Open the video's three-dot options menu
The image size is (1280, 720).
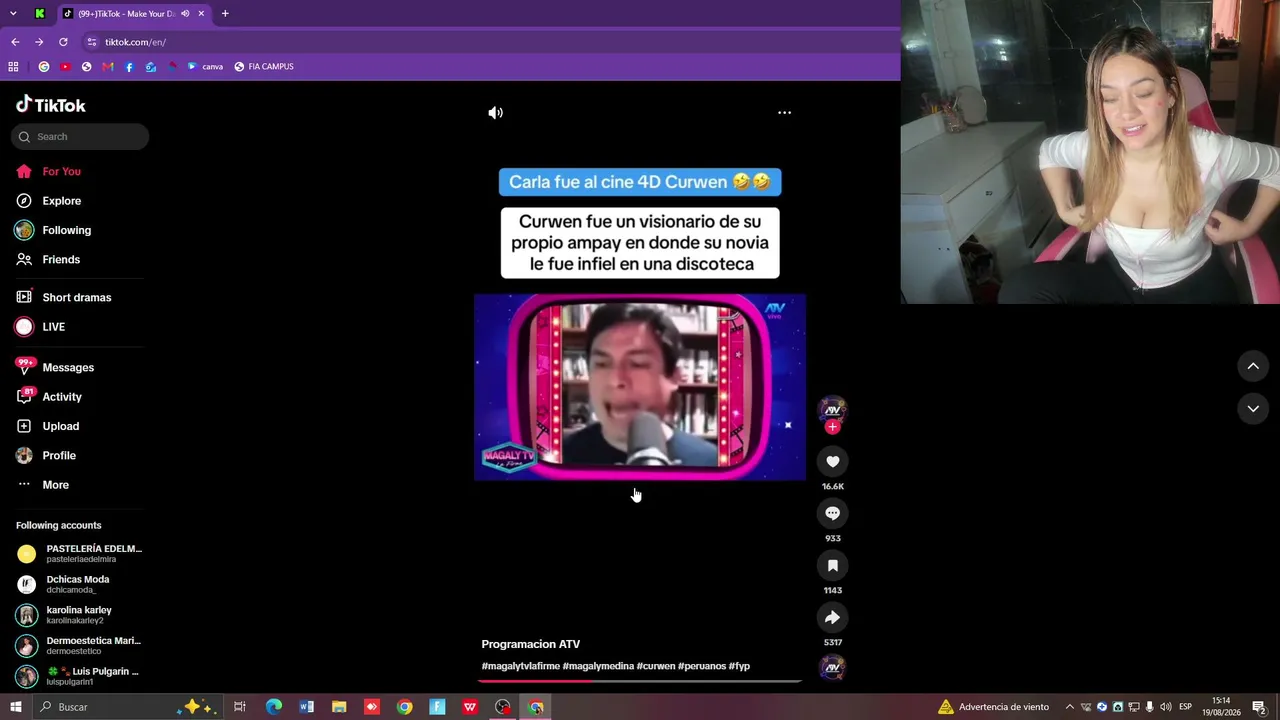tap(784, 113)
